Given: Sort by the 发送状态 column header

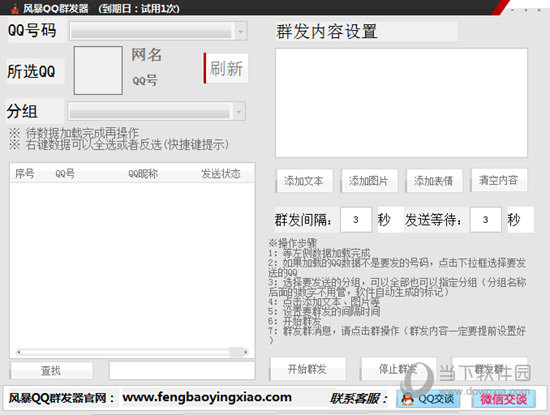Looking at the screenshot, I should [221, 174].
